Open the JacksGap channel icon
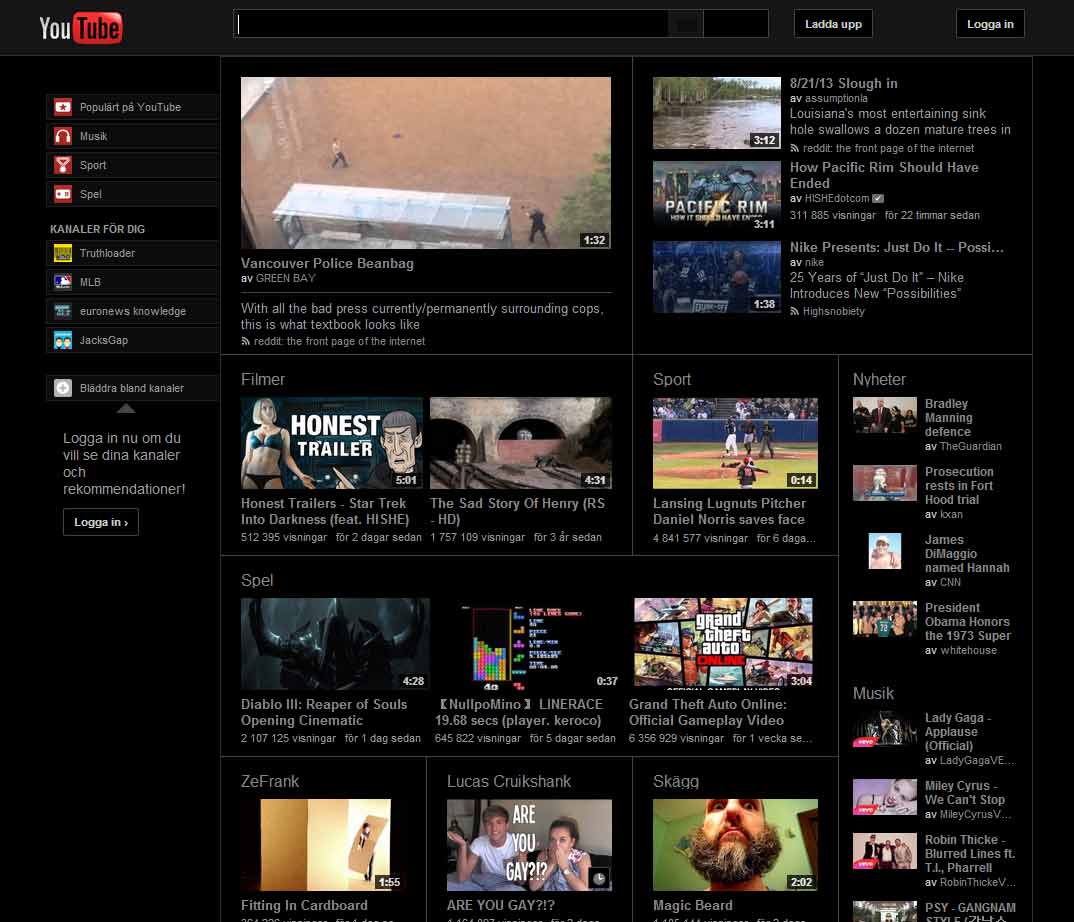The height and width of the screenshot is (922, 1074). tap(62, 339)
